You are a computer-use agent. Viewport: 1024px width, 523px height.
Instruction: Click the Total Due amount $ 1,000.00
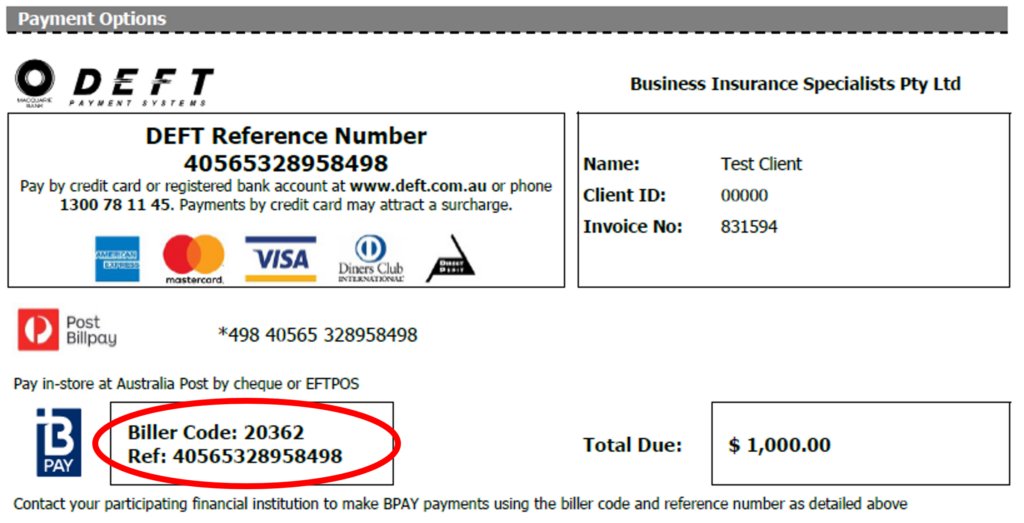[x=780, y=445]
